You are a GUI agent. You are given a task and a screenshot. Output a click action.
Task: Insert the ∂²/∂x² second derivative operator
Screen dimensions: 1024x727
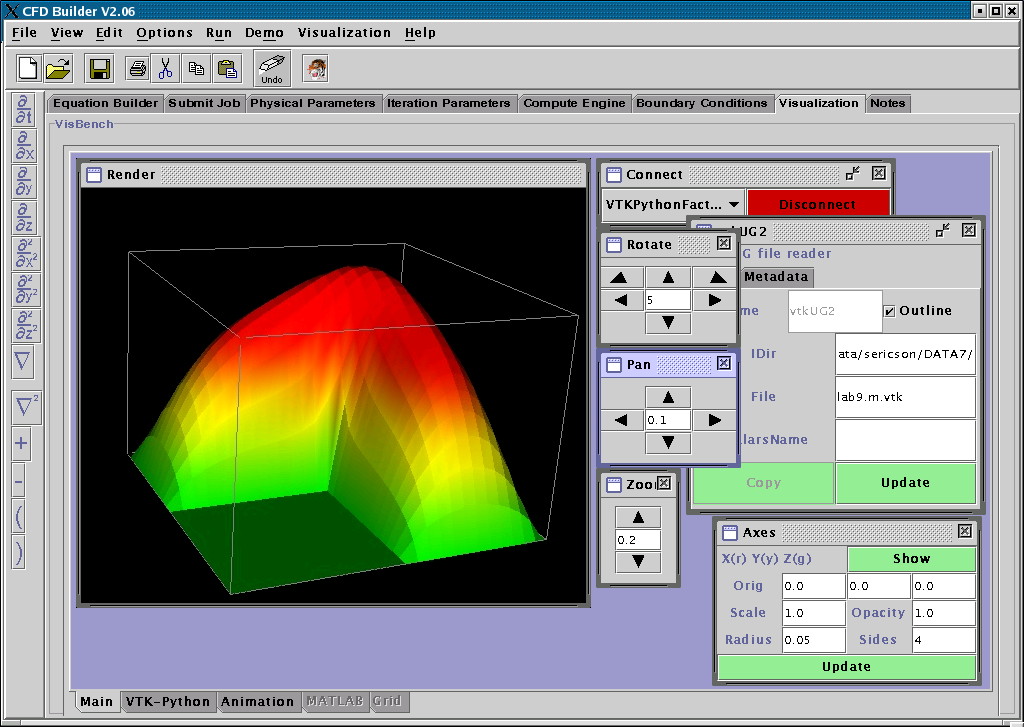point(24,254)
